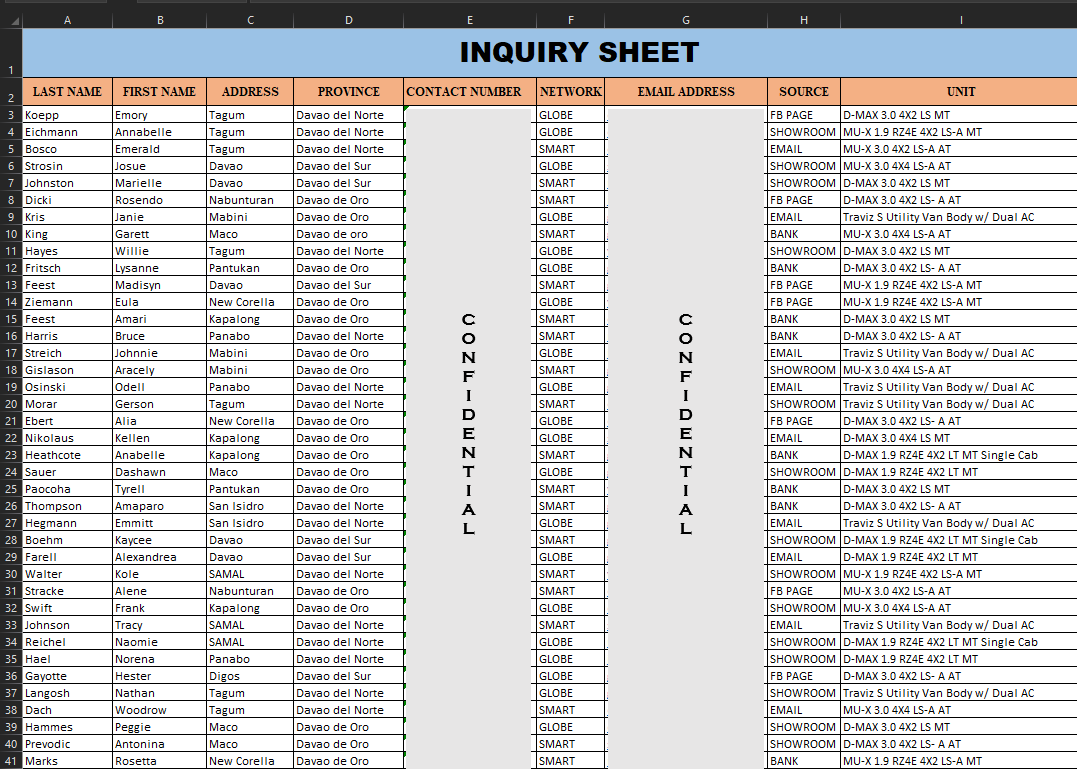Select the ADDRESS header cell

(x=250, y=92)
